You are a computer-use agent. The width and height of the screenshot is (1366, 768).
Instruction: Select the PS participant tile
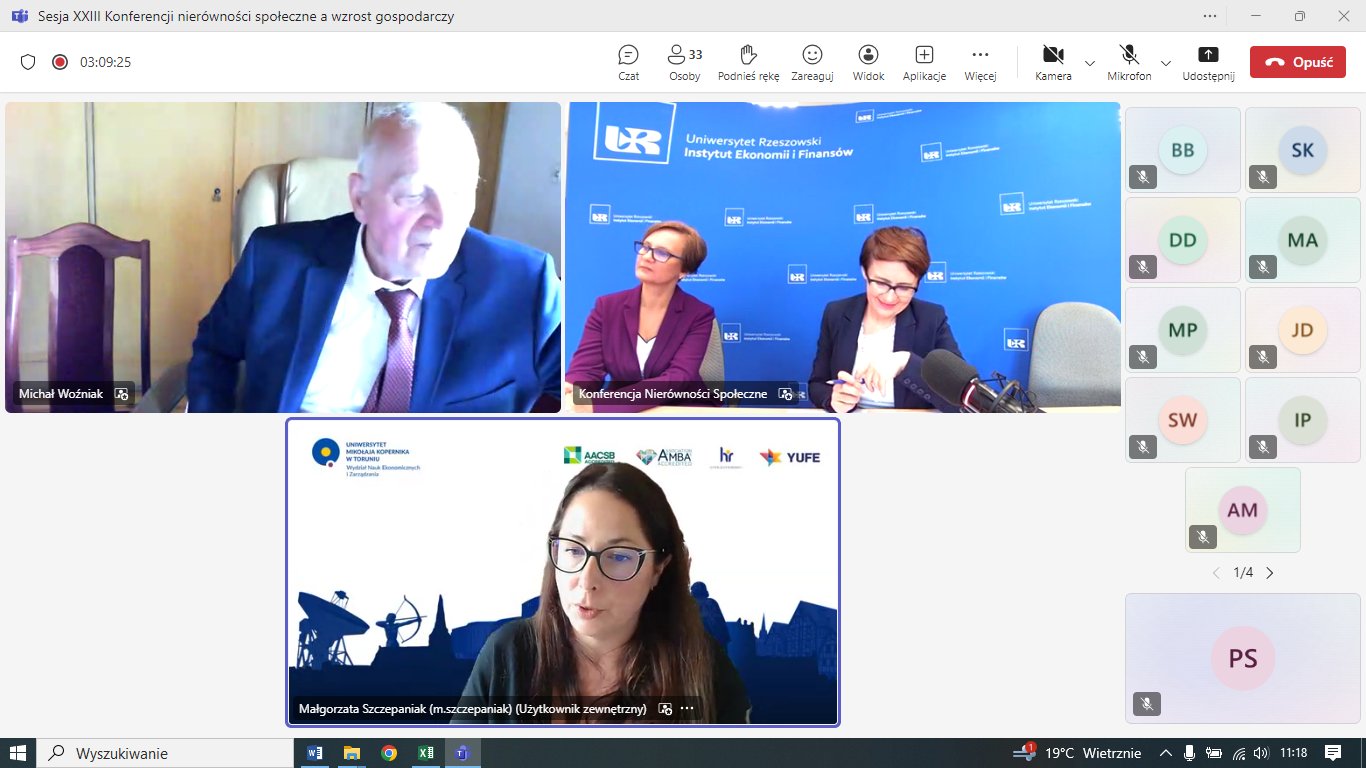[1242, 658]
